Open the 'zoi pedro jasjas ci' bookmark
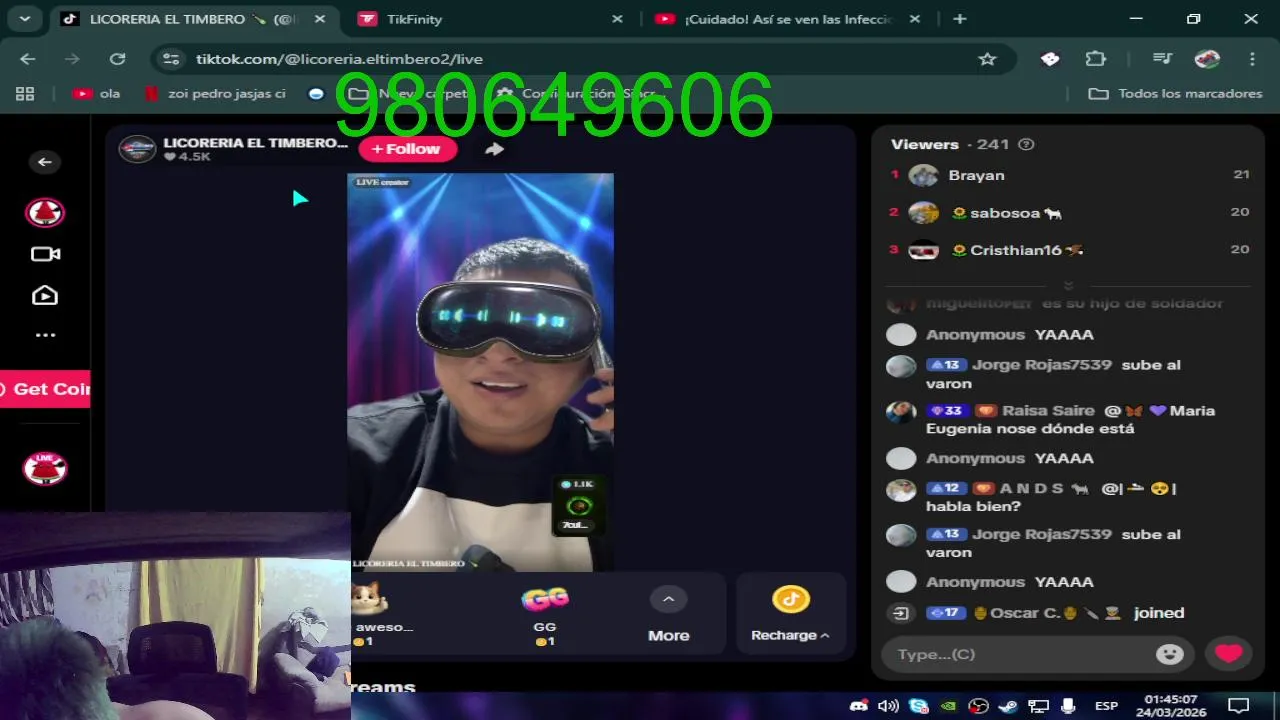Screen dimensions: 1280x720 click(215, 93)
